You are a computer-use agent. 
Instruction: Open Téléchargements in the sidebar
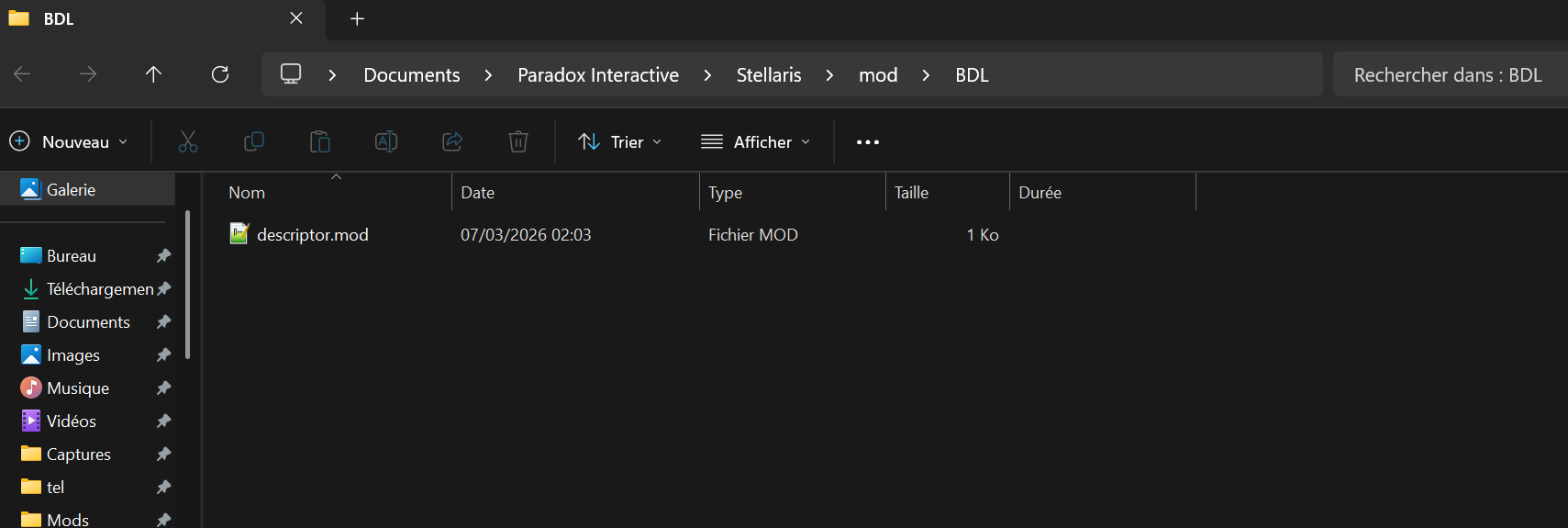pos(97,289)
